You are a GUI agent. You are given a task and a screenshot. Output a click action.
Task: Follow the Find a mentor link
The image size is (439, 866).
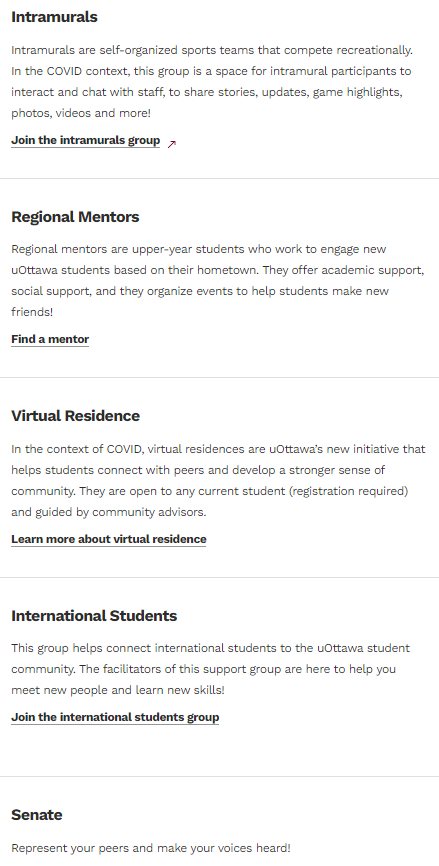(50, 339)
